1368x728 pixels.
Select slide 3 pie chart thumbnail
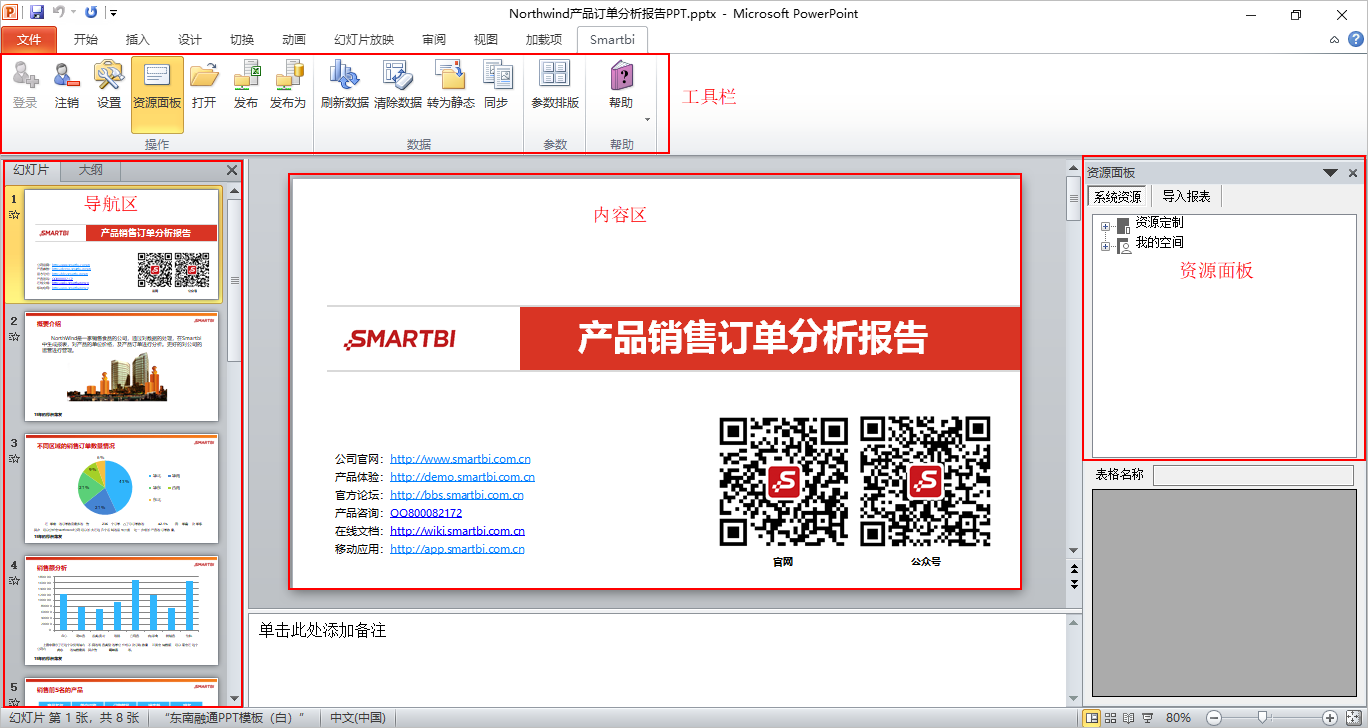pyautogui.click(x=121, y=488)
